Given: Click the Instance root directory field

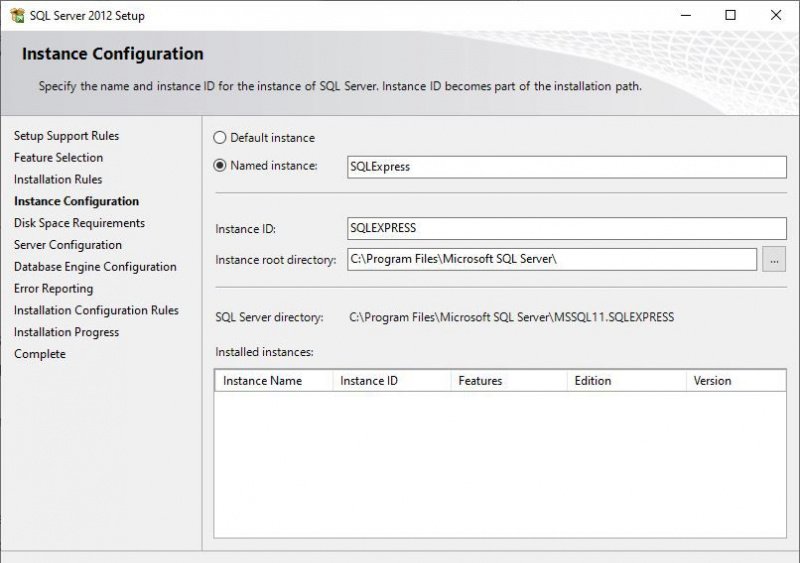Looking at the screenshot, I should point(552,259).
